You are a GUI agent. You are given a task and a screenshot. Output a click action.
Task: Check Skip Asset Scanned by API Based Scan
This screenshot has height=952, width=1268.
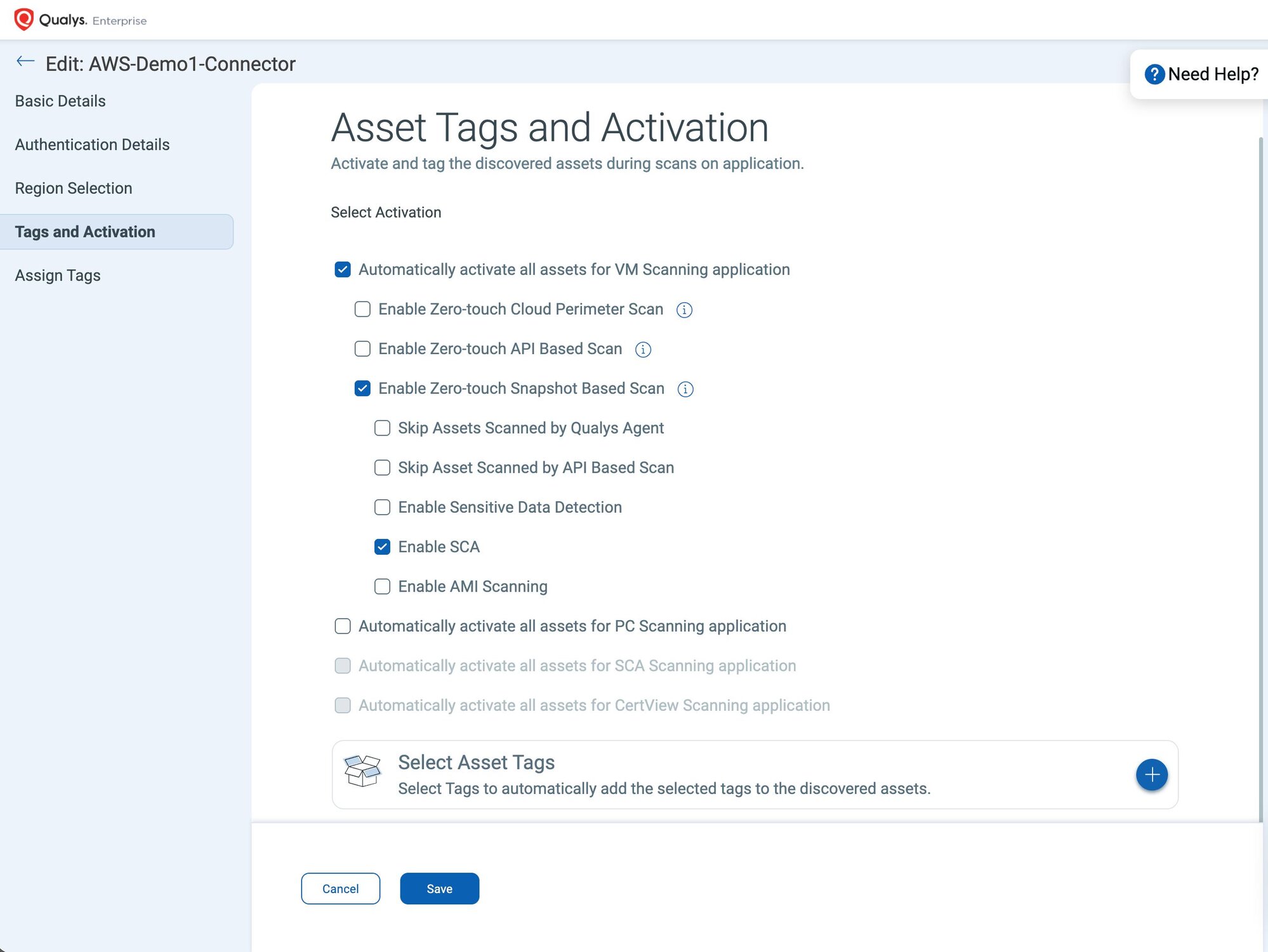(x=382, y=468)
